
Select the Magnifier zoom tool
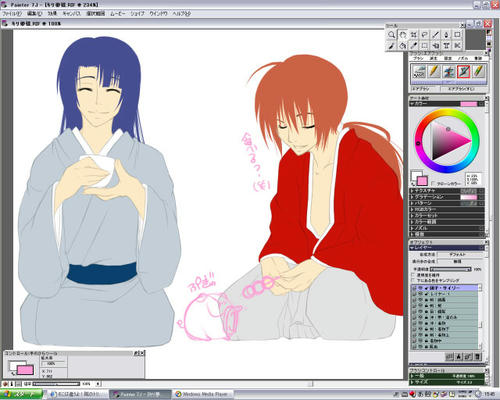click(392, 35)
